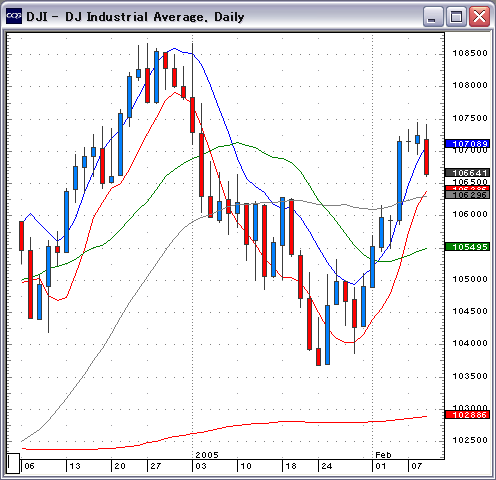Click the 13 date marker on time axis

click(x=75, y=466)
